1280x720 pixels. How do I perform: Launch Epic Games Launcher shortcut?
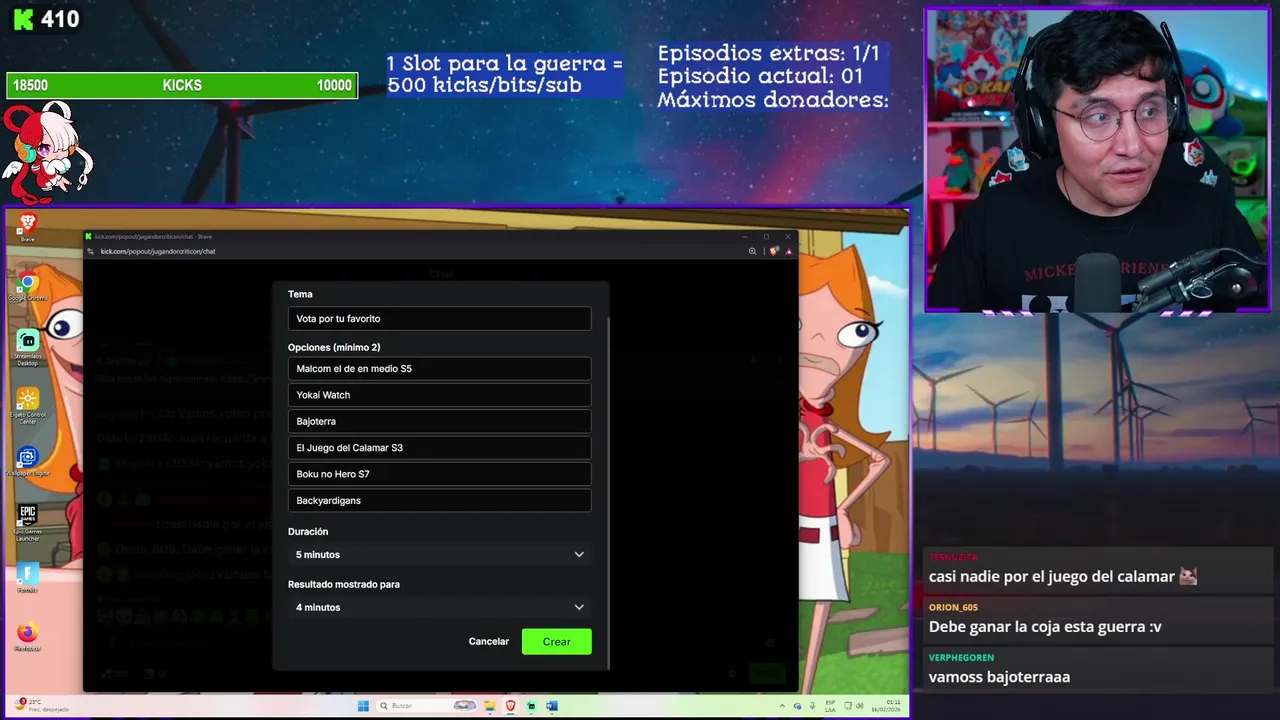pos(27,520)
